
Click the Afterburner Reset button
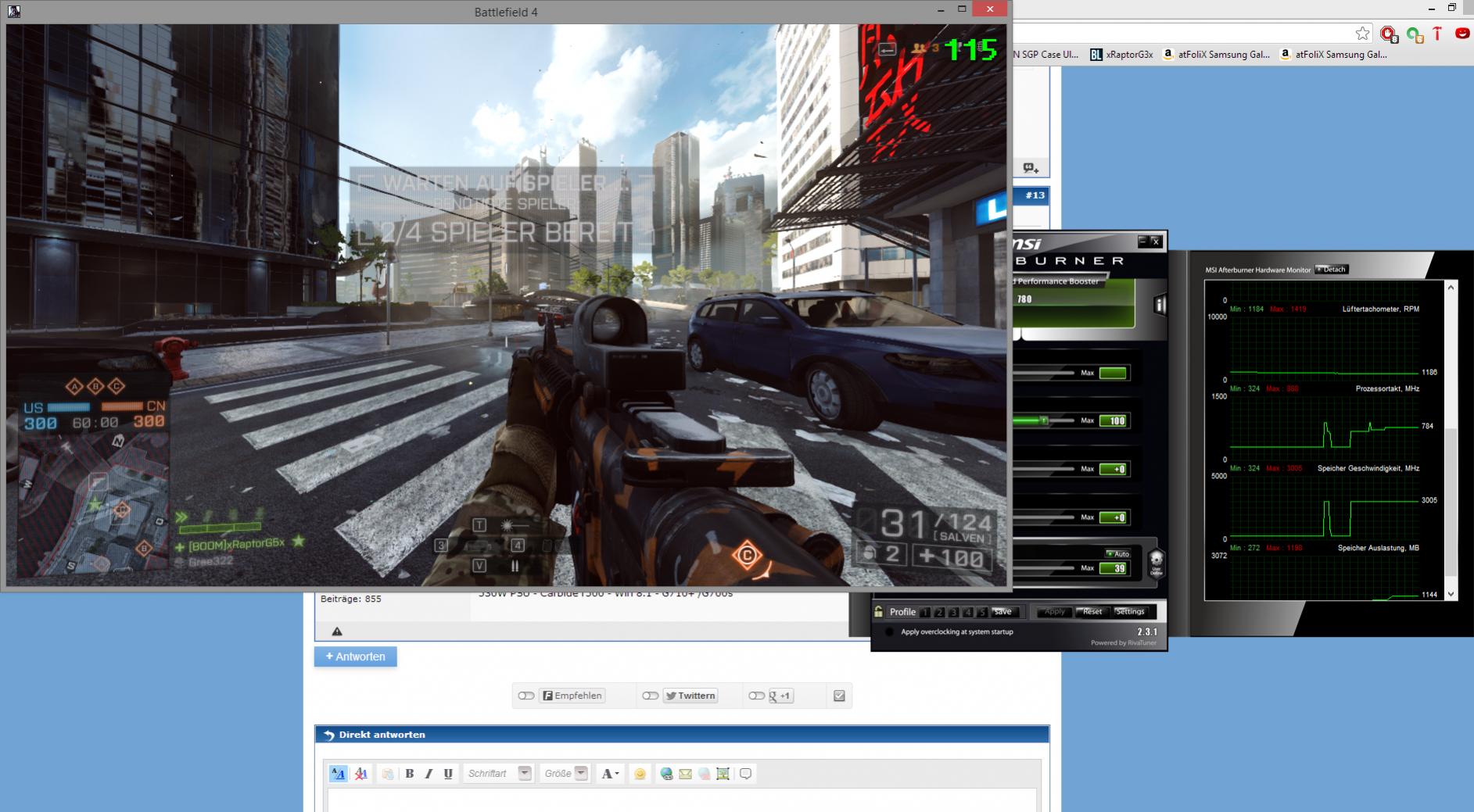point(1092,612)
